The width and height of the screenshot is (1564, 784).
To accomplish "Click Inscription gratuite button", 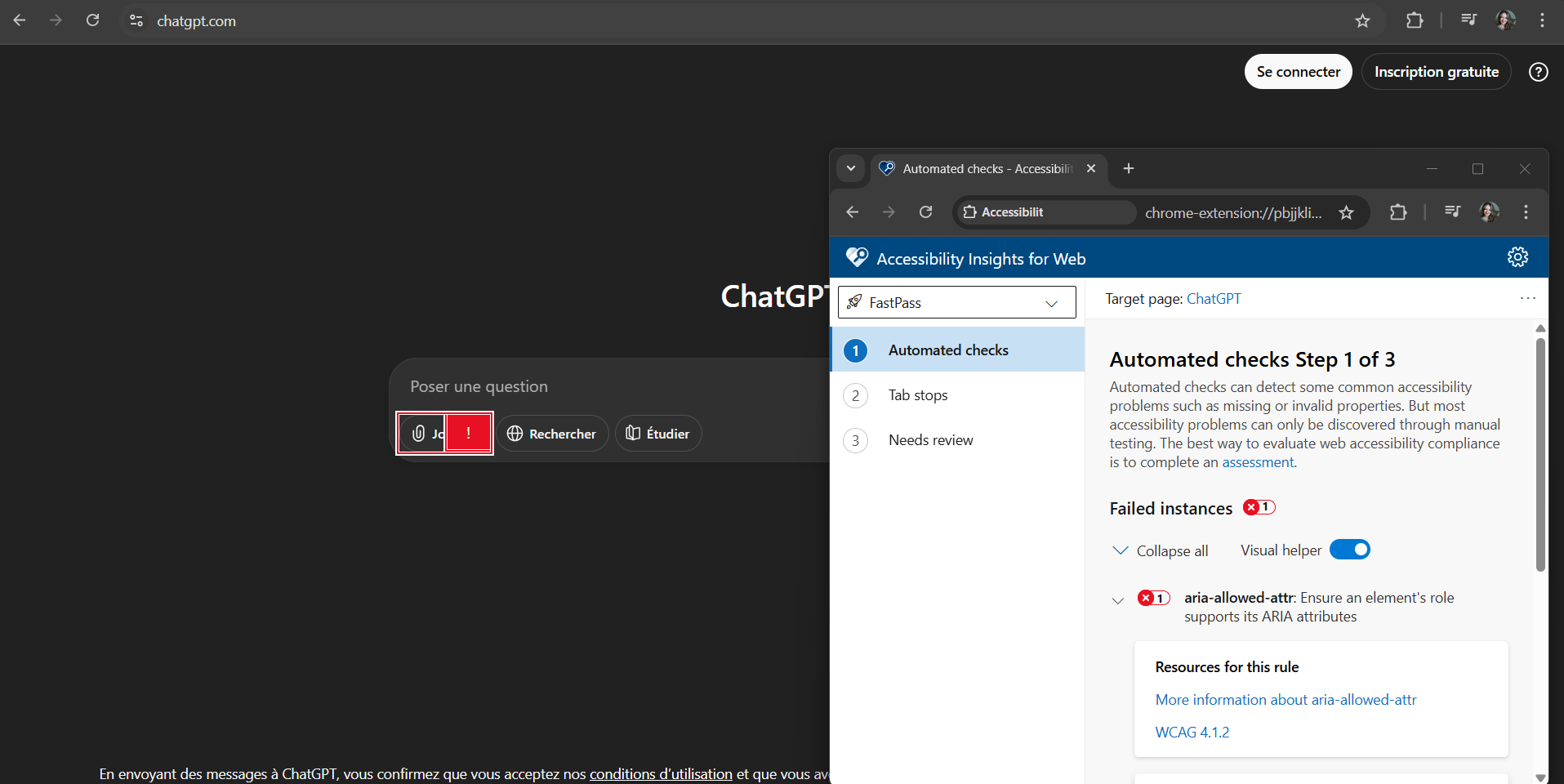I will click(x=1437, y=72).
